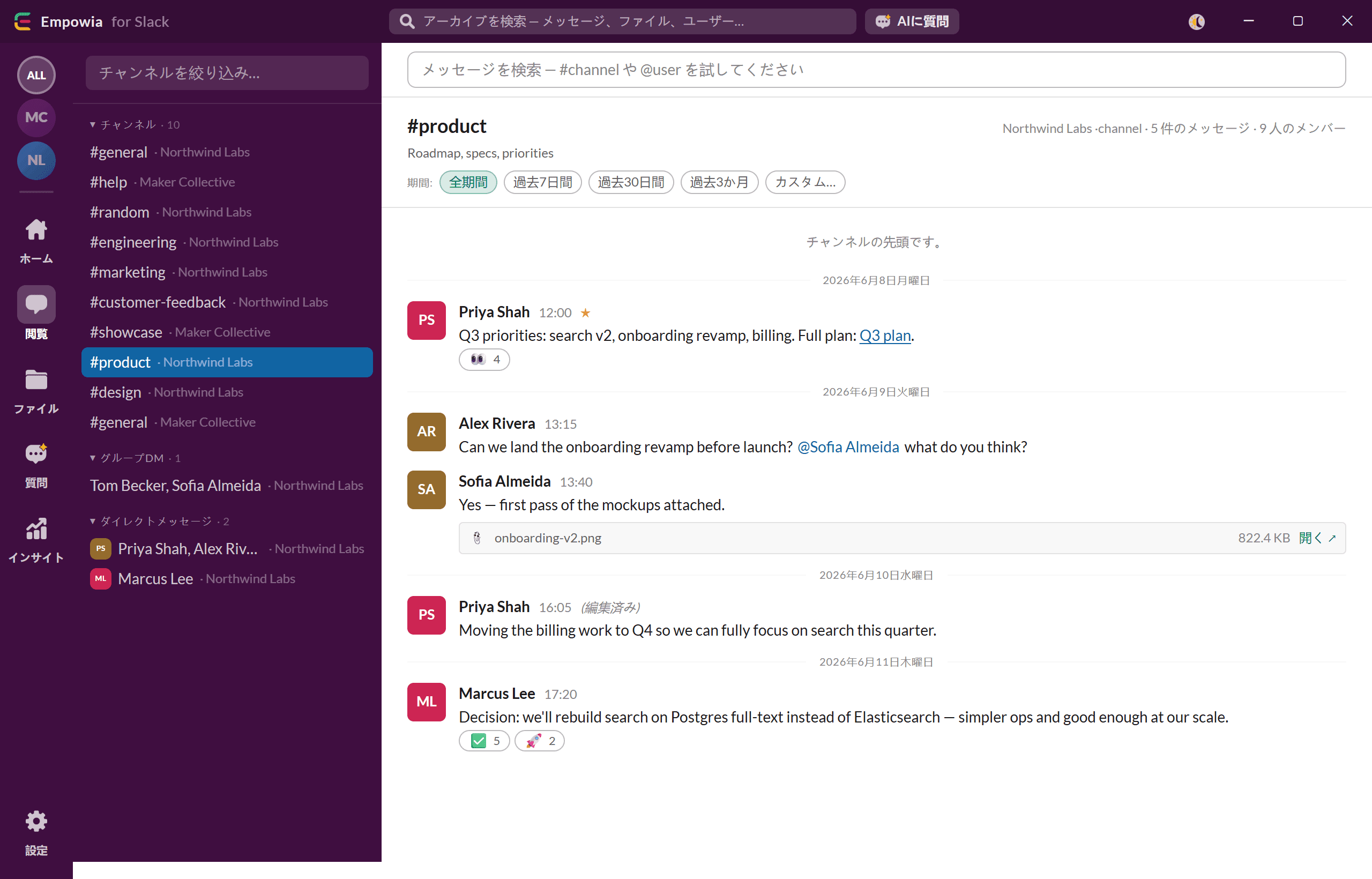Collapse the ダイレクトメッセージ section triangle

coord(93,521)
